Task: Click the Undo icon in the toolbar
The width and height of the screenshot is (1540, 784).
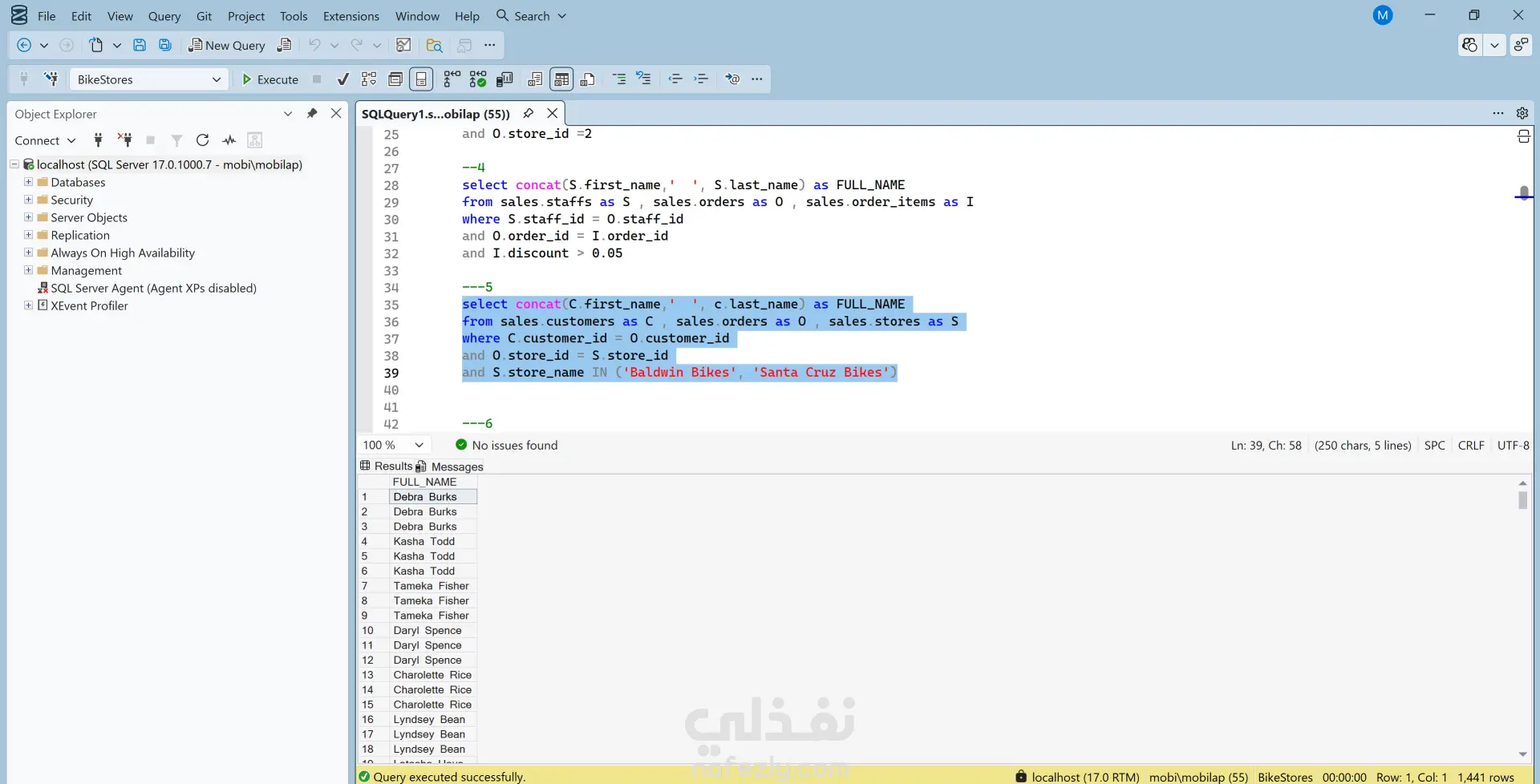Action: pyautogui.click(x=314, y=45)
